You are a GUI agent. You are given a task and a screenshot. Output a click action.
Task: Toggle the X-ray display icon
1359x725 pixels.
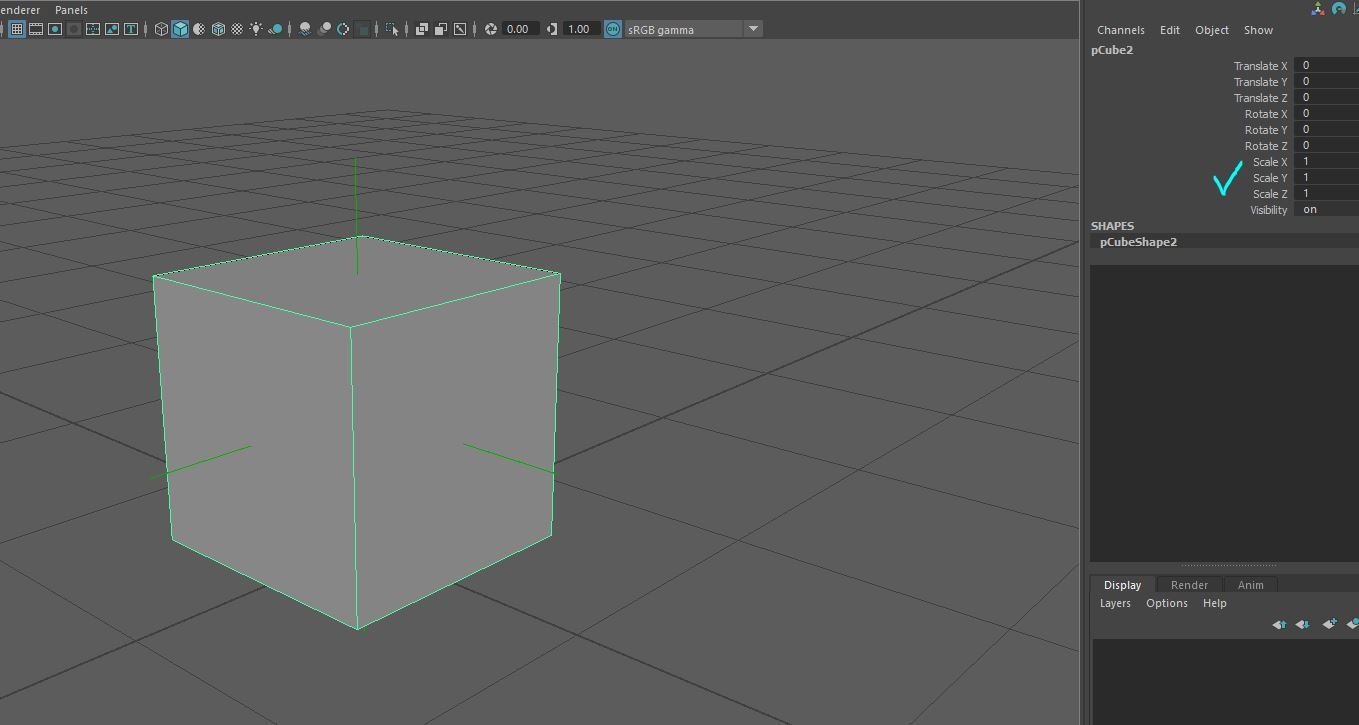coord(422,29)
